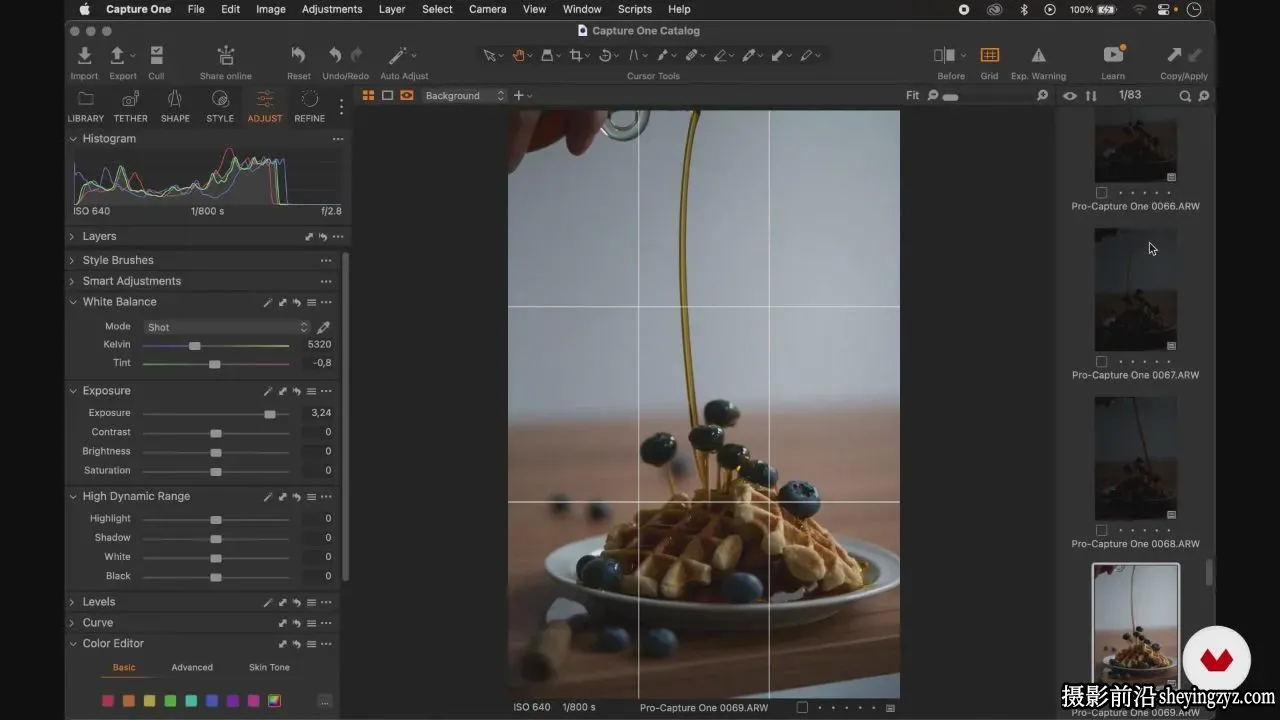Screen dimensions: 1280x720
Task: Open the browser search magnifier icon
Action: (x=1185, y=96)
